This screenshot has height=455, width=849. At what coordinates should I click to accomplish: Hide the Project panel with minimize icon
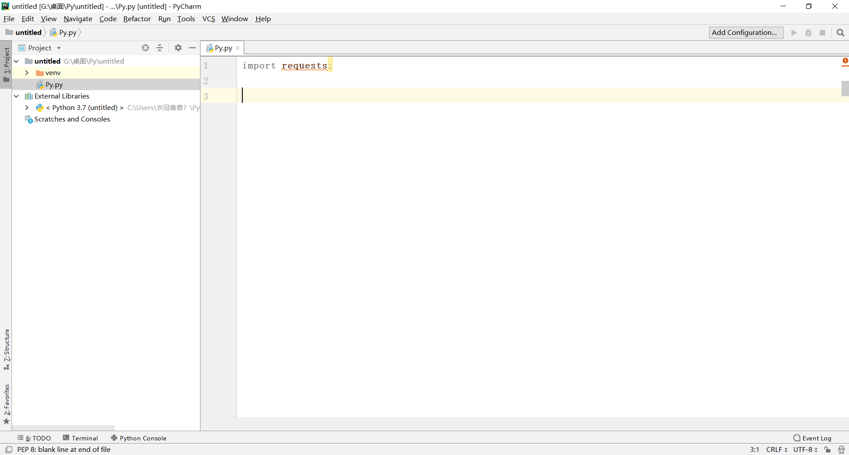coord(192,48)
